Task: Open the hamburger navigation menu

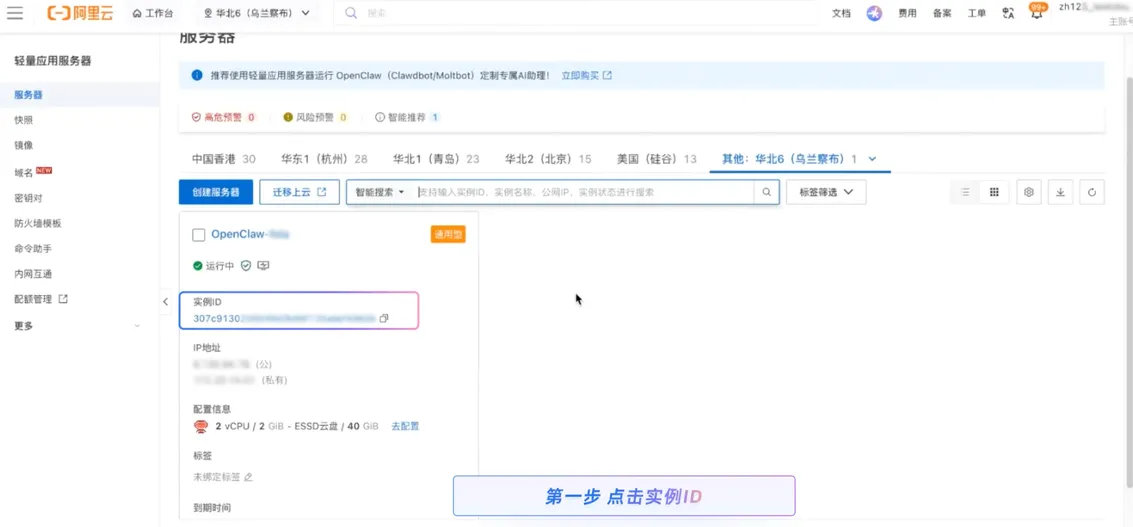Action: [14, 13]
